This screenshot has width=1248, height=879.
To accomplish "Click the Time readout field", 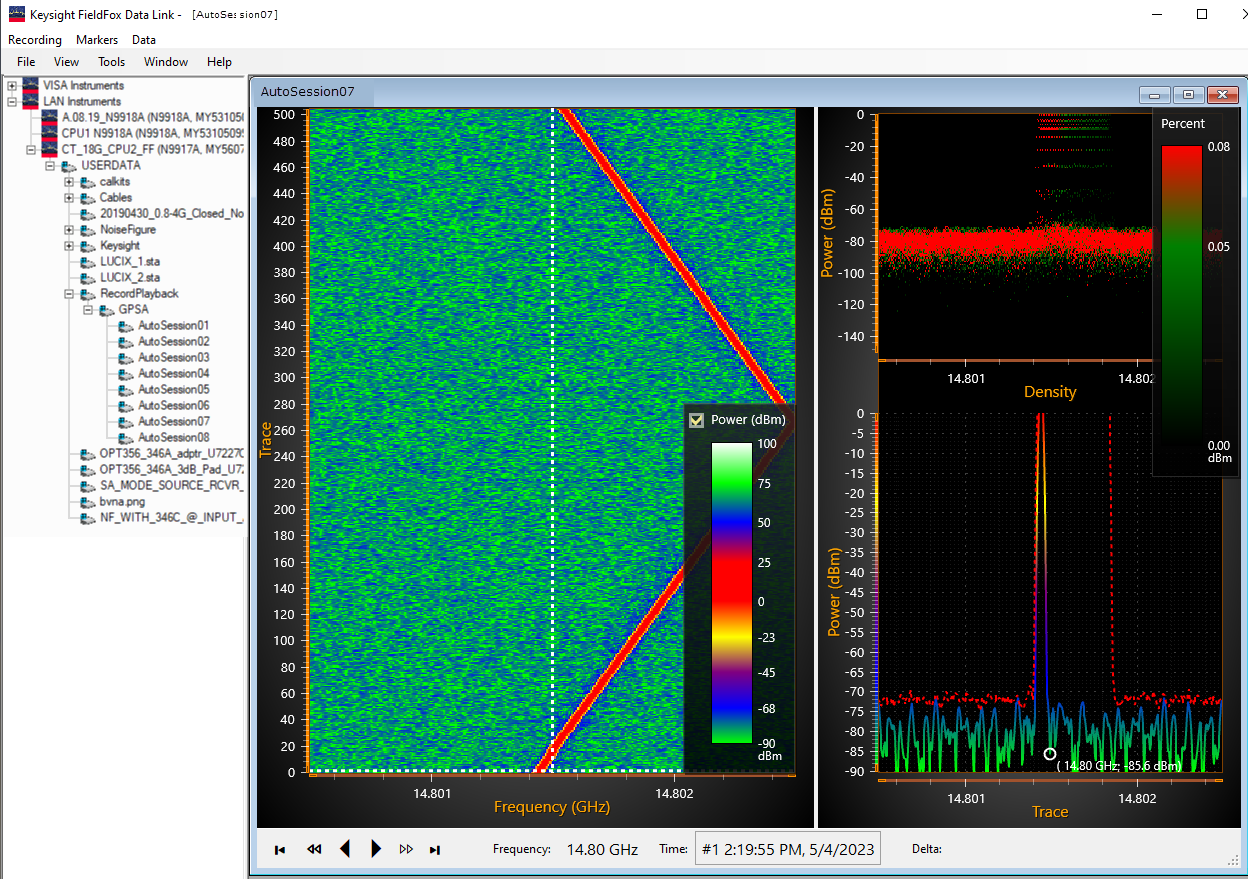I will pyautogui.click(x=787, y=850).
